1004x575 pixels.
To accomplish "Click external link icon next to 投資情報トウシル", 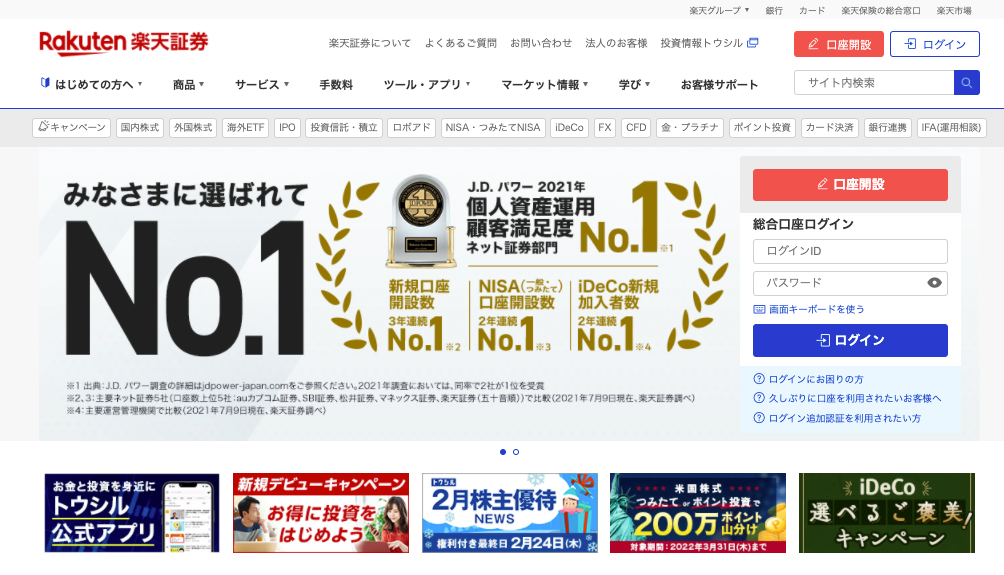I will [753, 43].
